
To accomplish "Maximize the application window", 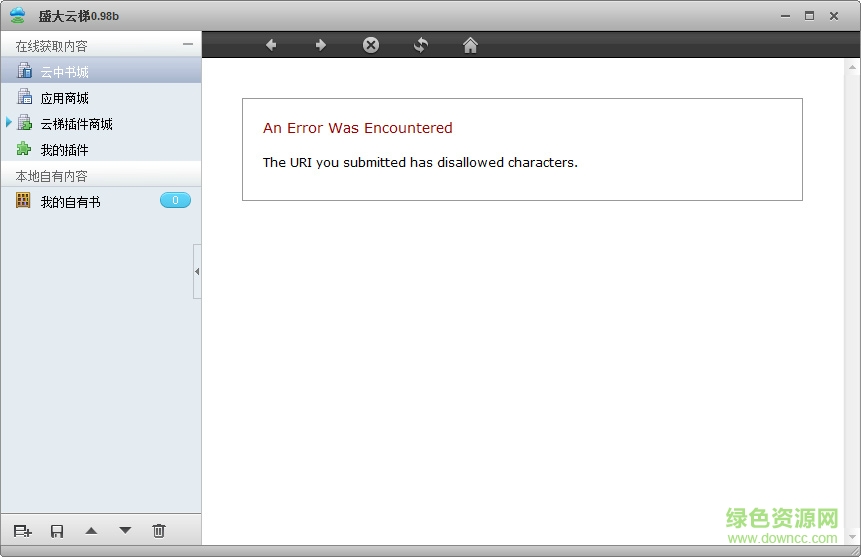I will [809, 15].
